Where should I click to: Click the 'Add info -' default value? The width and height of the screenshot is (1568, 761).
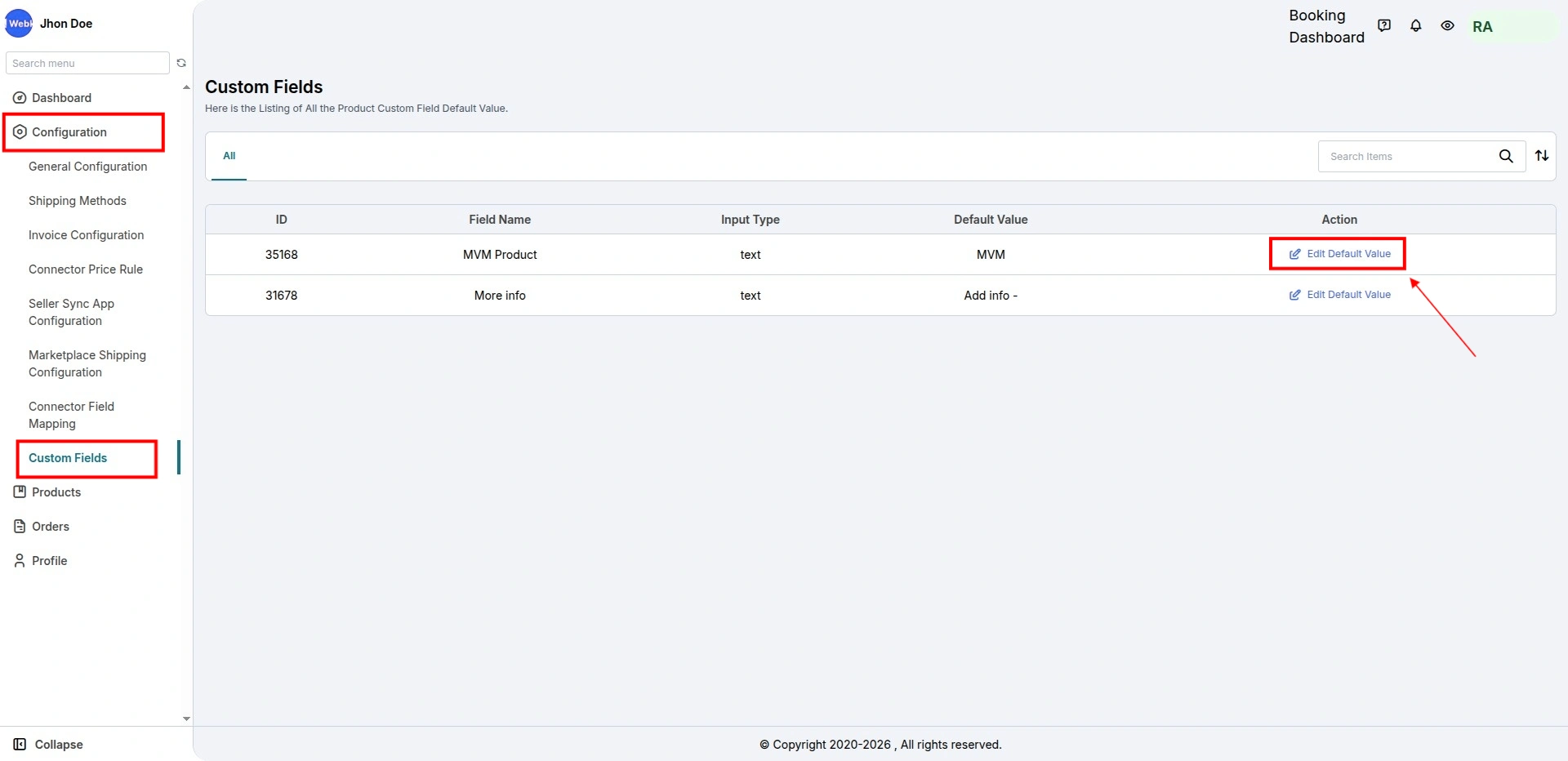[991, 296]
